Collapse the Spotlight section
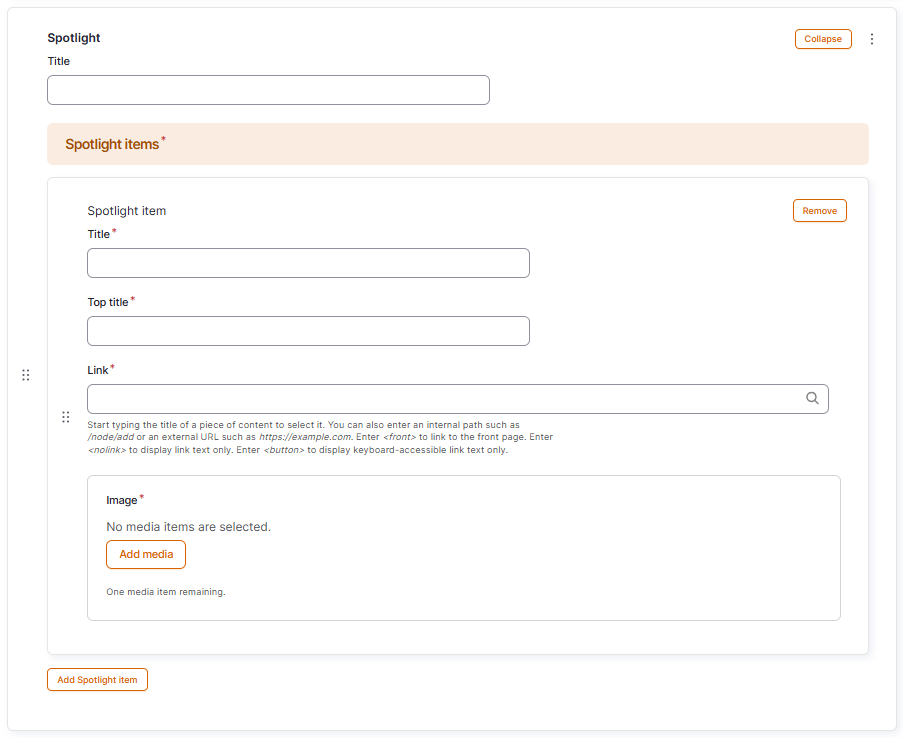 pos(823,39)
